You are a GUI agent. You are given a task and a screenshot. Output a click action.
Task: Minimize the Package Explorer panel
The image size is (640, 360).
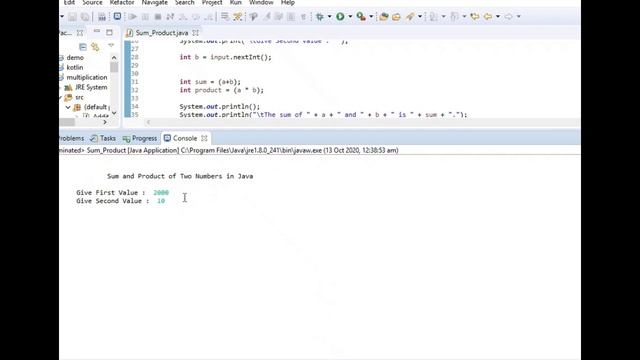click(x=97, y=32)
